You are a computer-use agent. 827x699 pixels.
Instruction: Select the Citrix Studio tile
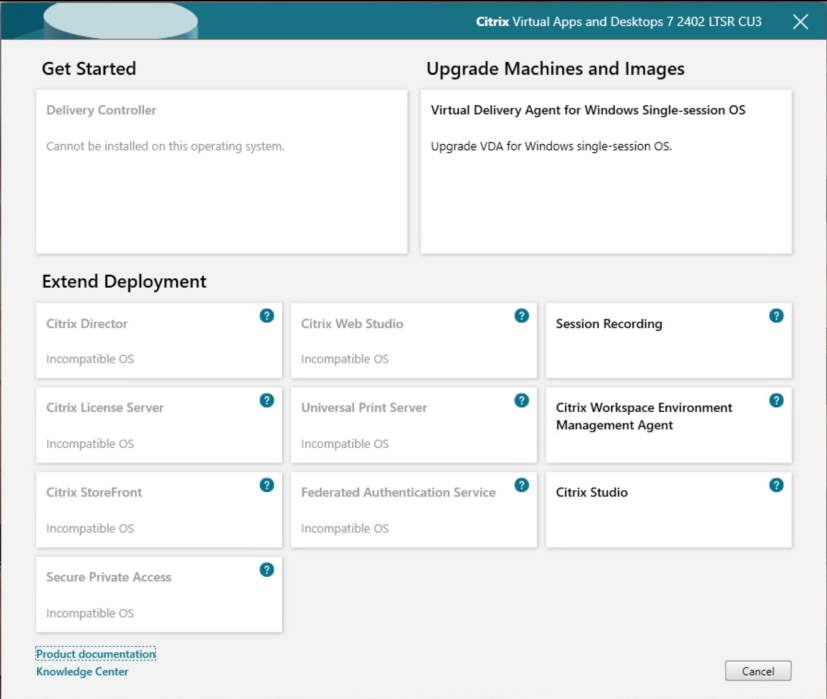point(669,510)
